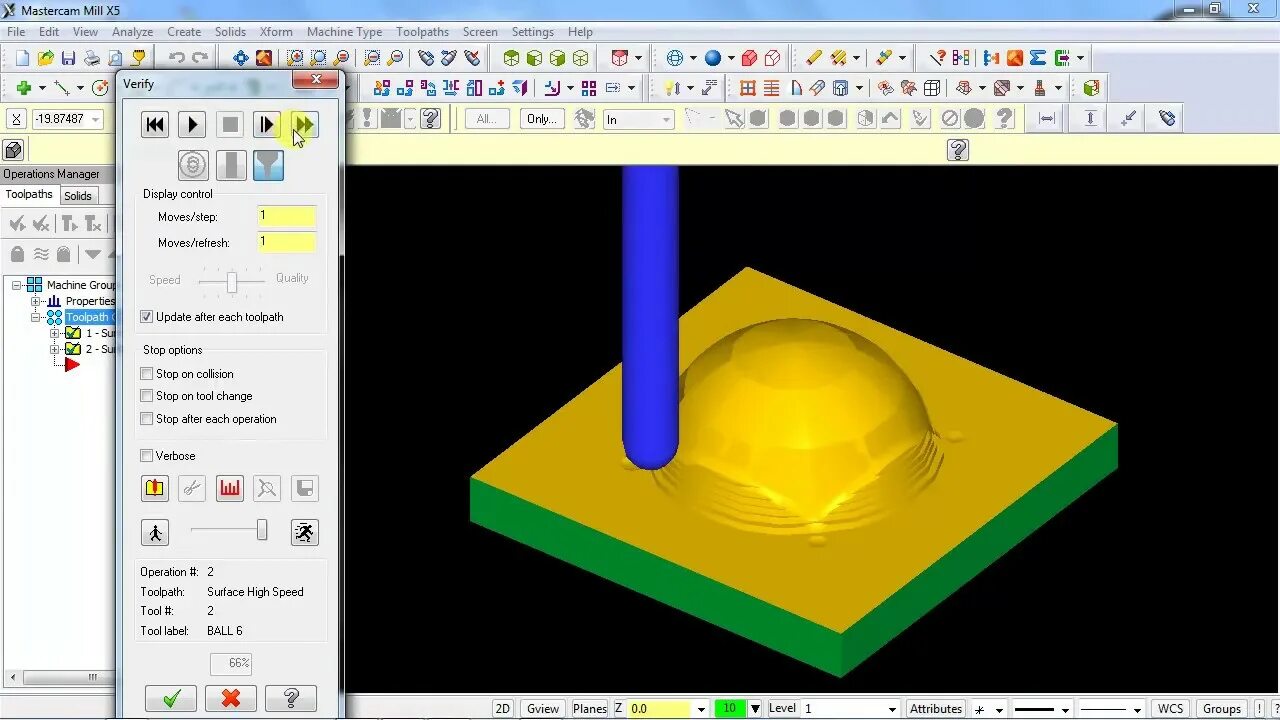Expand operation 1 surface toolpath node
This screenshot has width=1280, height=720.
[56, 333]
